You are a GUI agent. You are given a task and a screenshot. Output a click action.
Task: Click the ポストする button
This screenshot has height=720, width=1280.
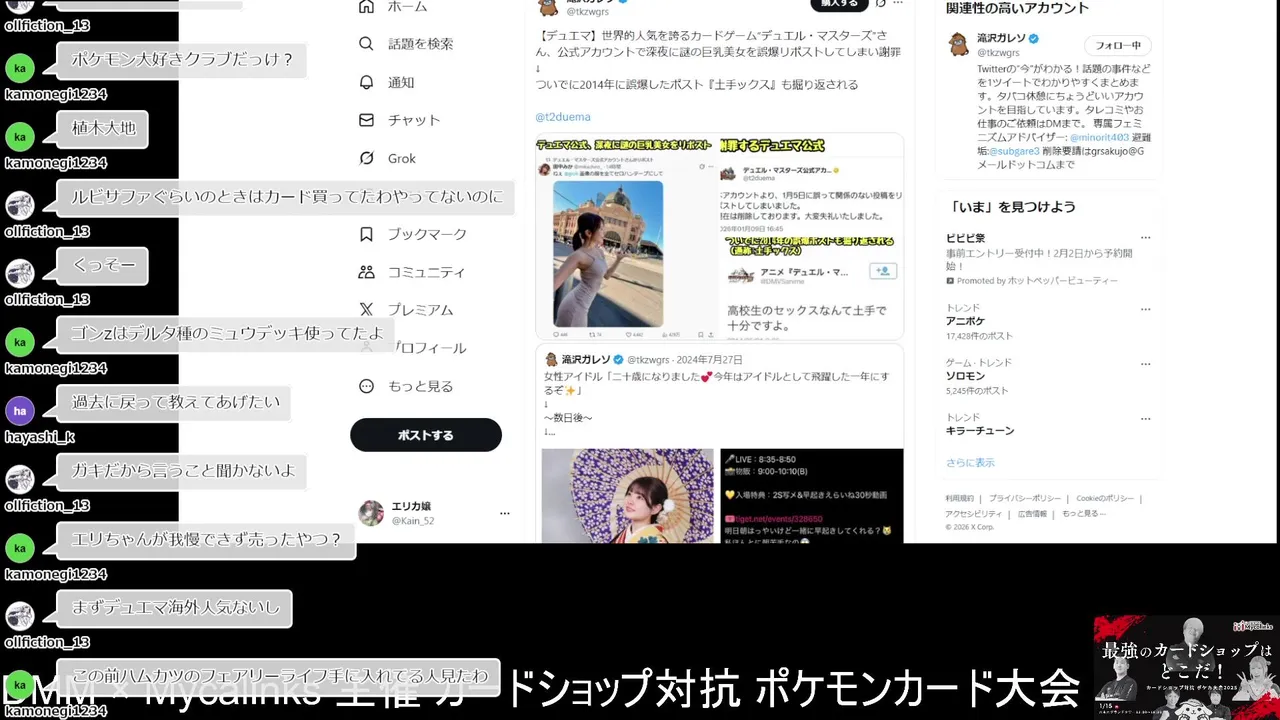pos(426,435)
